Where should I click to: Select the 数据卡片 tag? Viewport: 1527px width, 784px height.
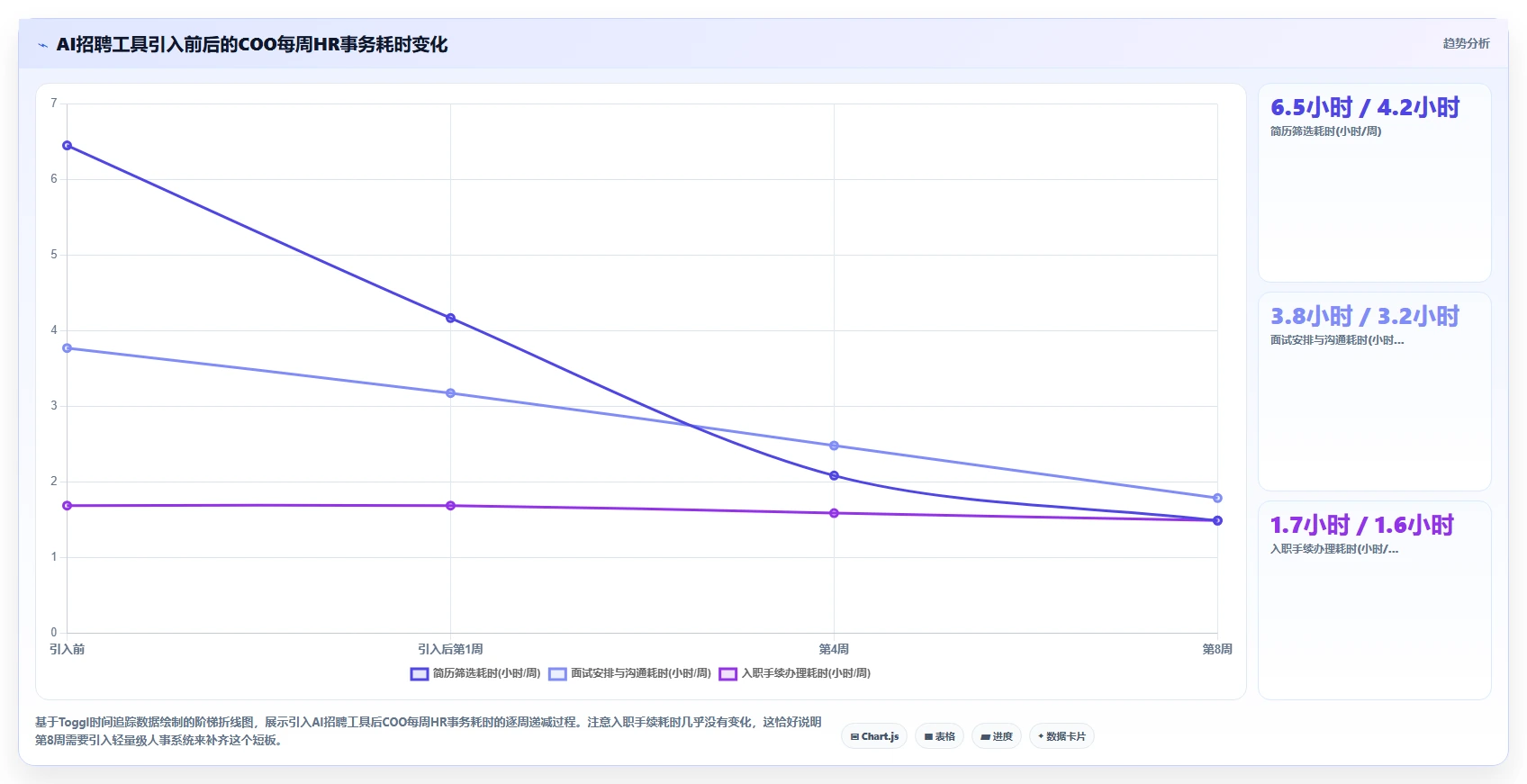[x=1062, y=736]
